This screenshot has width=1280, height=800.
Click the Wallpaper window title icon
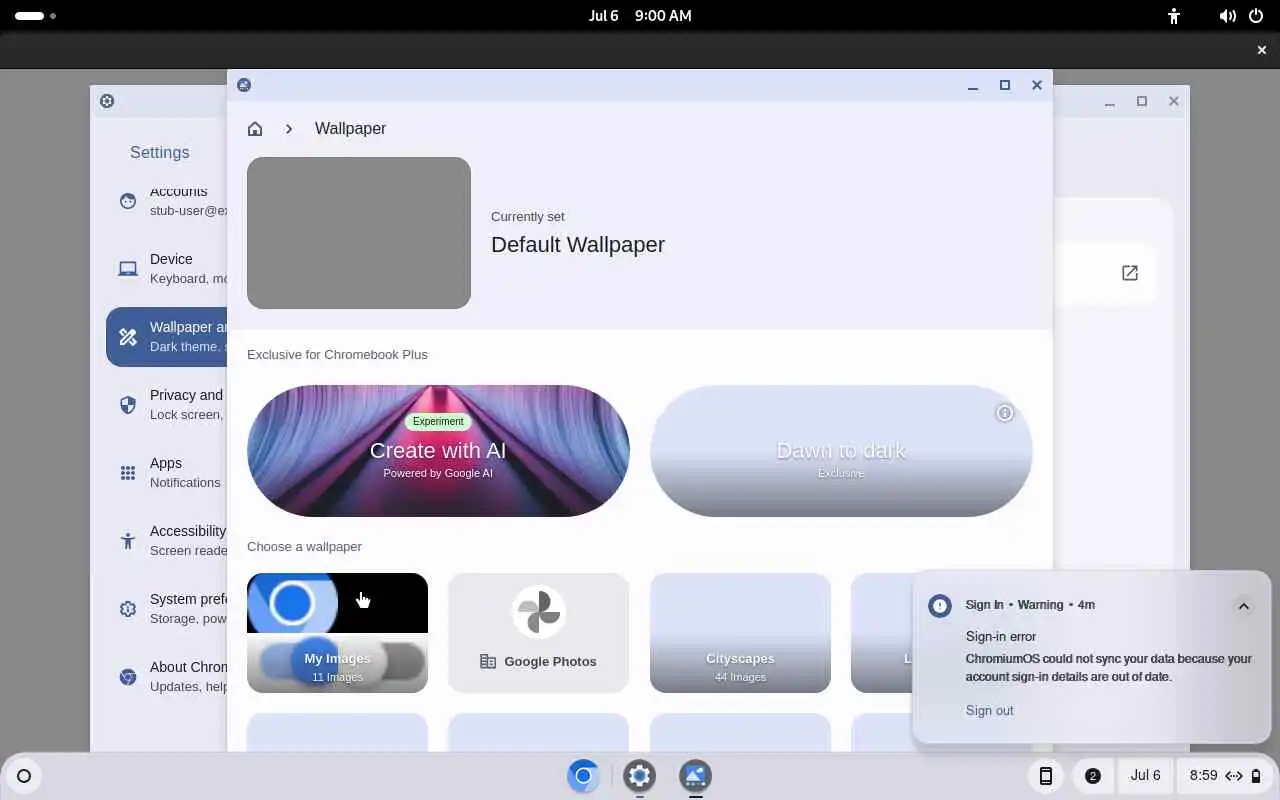coord(244,85)
